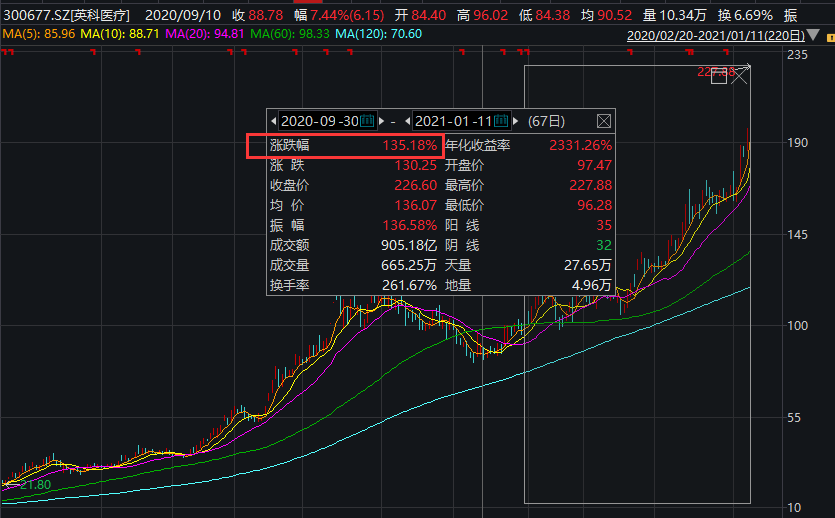Click the (67日) day count label
The image size is (835, 518).
(x=546, y=121)
